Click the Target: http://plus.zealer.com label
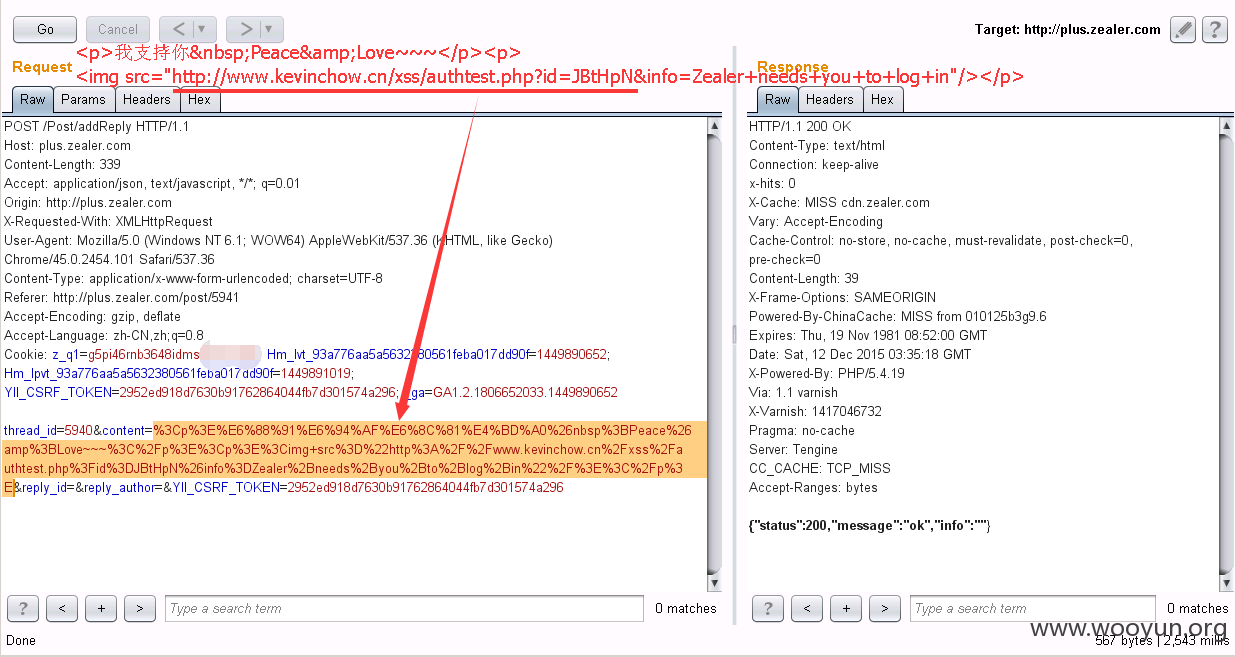The width and height of the screenshot is (1236, 657). point(1068,29)
